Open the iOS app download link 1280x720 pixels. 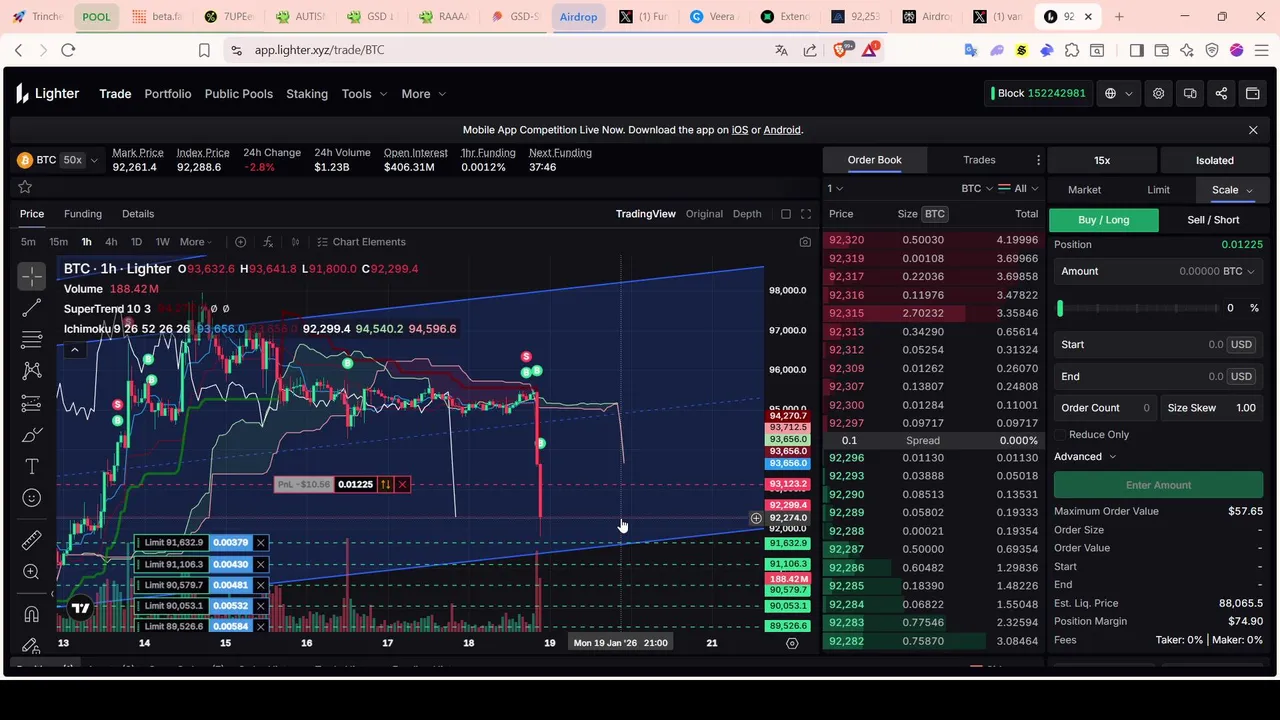[x=740, y=130]
